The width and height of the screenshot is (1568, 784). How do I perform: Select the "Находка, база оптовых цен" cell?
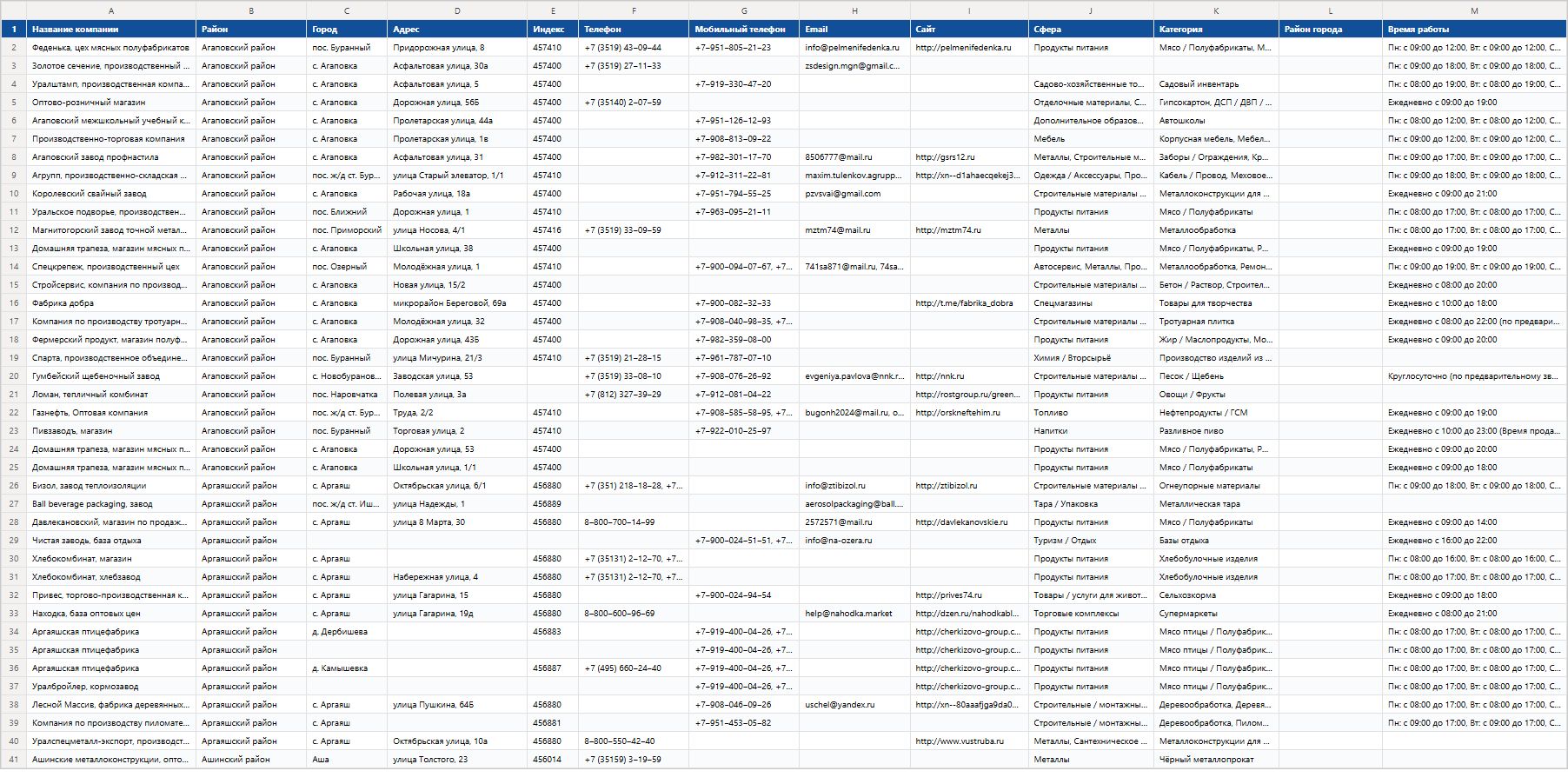tap(111, 614)
